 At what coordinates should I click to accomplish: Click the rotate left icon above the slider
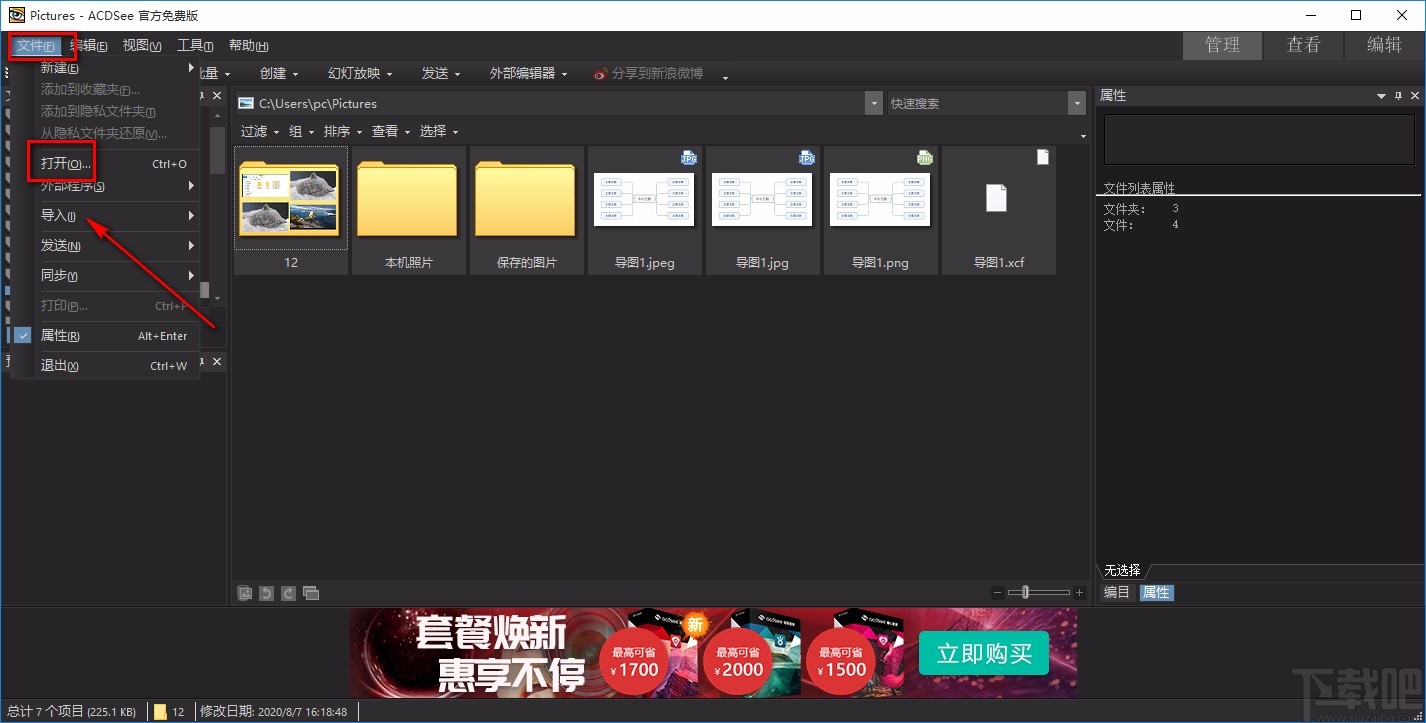[x=265, y=592]
